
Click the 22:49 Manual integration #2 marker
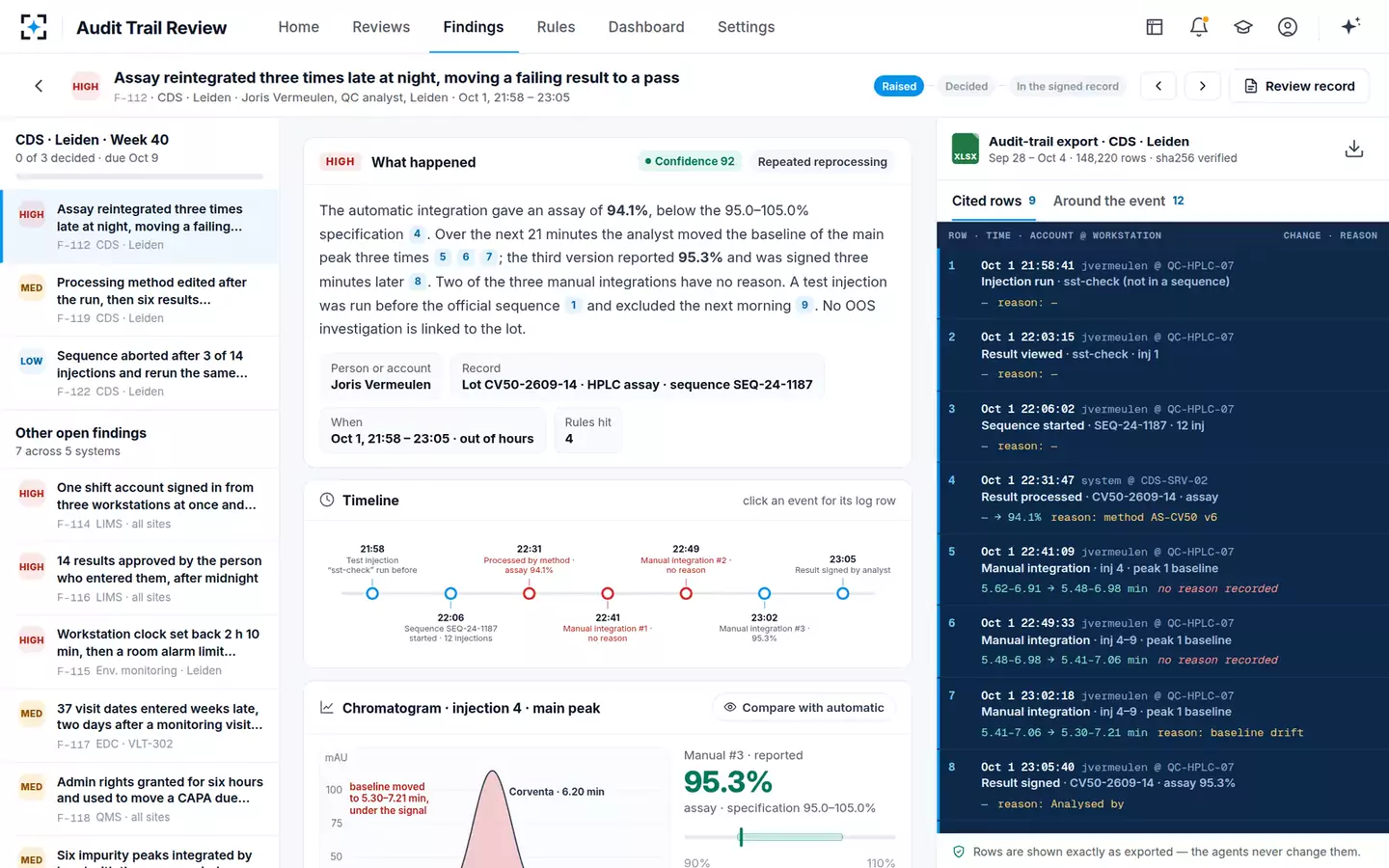pyautogui.click(x=686, y=593)
